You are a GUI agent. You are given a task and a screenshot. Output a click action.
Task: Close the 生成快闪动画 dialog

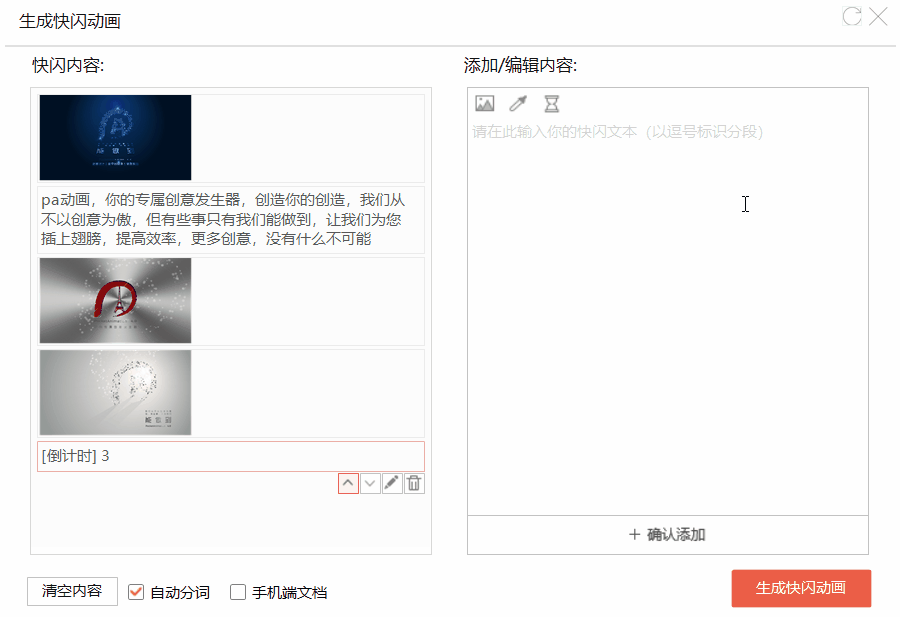(878, 16)
